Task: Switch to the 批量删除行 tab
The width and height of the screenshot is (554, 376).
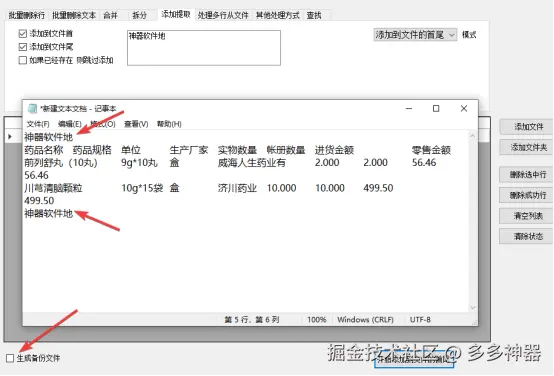Action: click(x=26, y=15)
